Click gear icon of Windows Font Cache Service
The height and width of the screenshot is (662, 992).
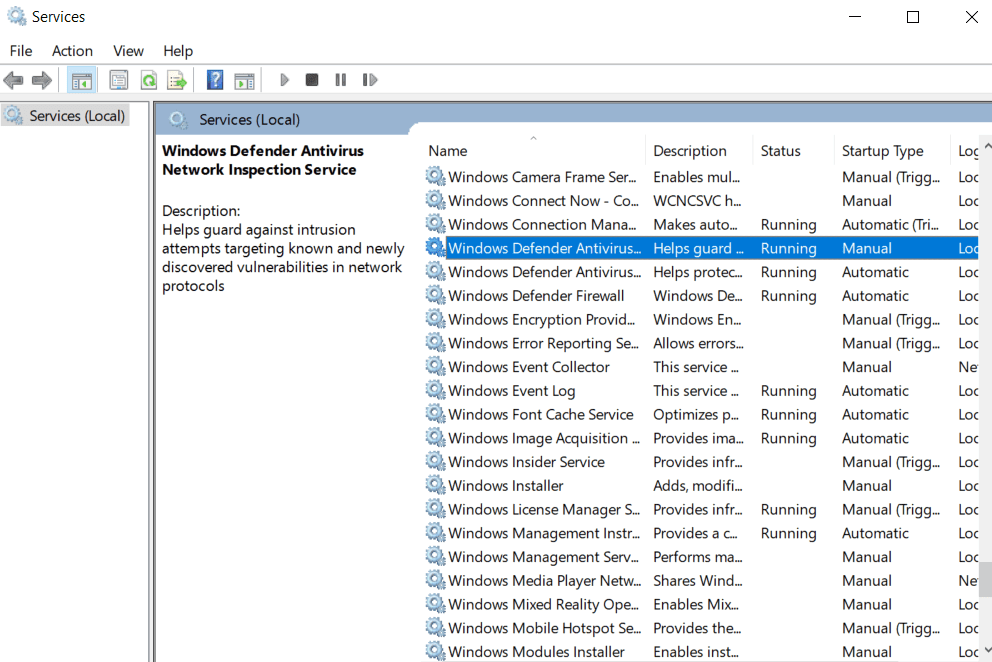435,413
